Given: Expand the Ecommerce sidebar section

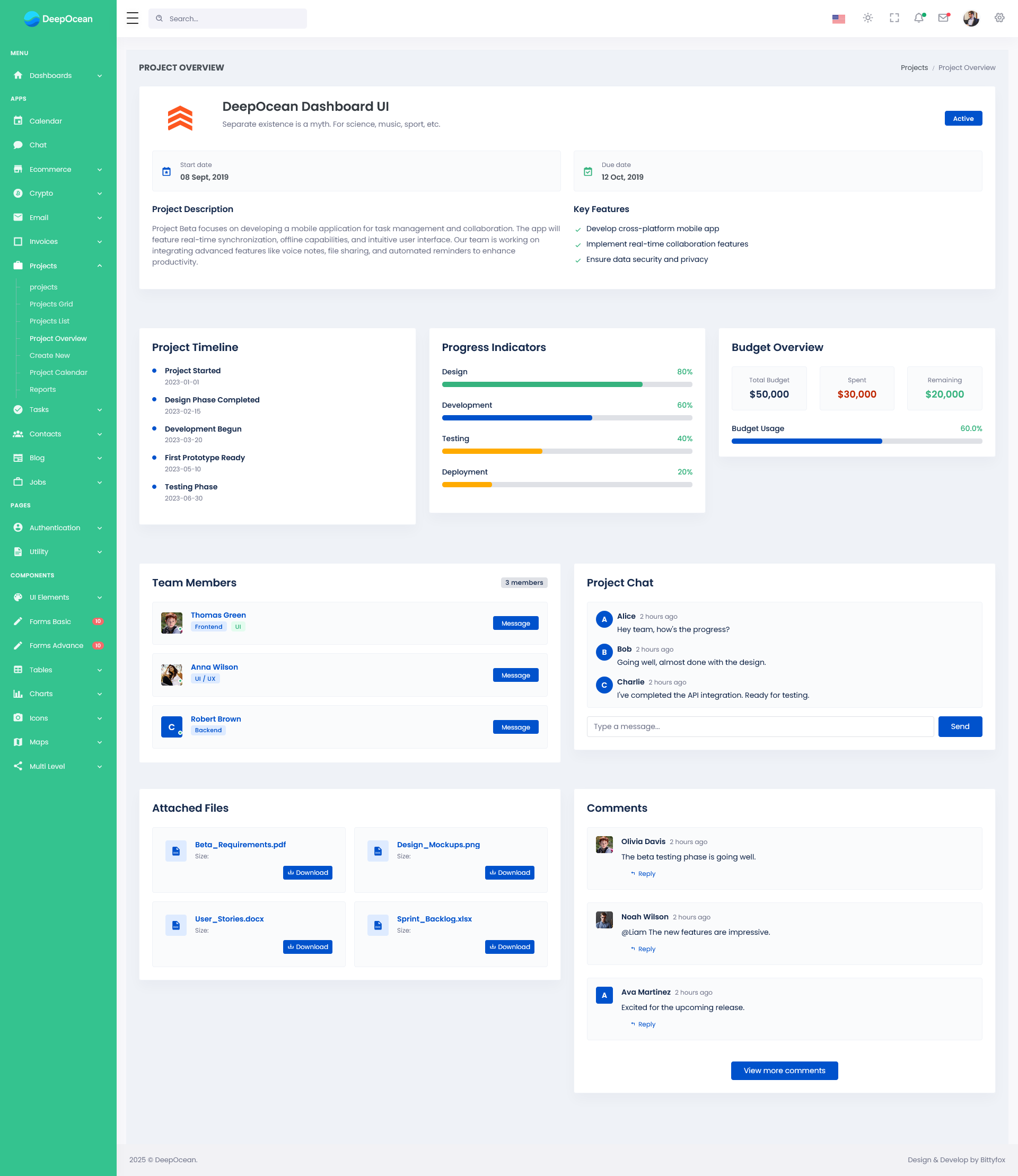Looking at the screenshot, I should (x=50, y=169).
